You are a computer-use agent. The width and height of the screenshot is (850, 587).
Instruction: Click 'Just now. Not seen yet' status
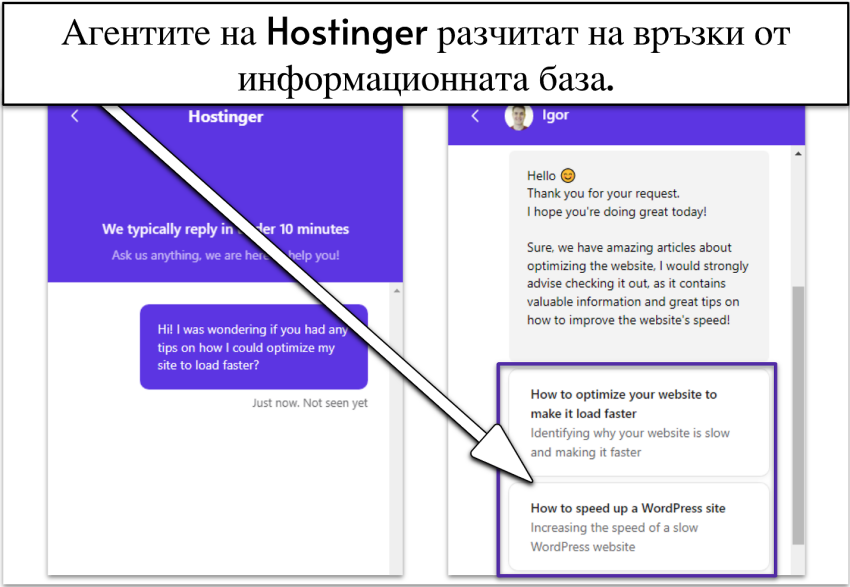[310, 403]
